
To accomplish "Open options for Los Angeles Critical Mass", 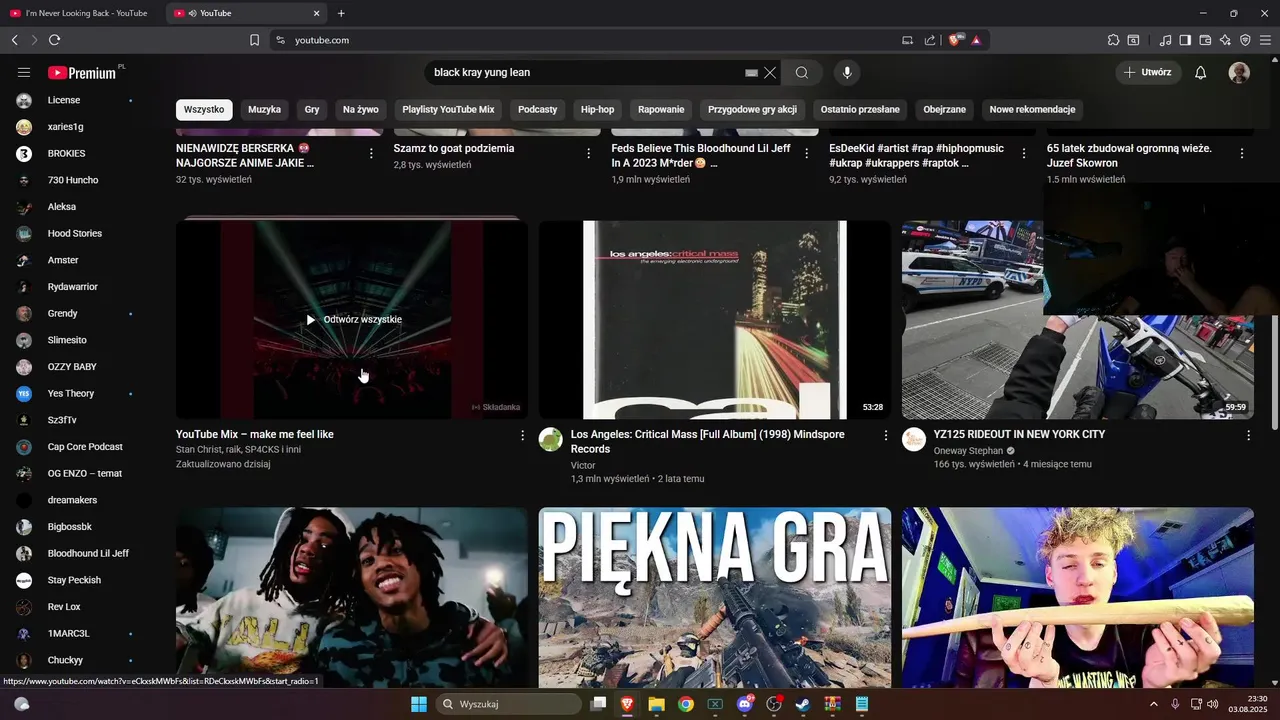I will coord(885,436).
